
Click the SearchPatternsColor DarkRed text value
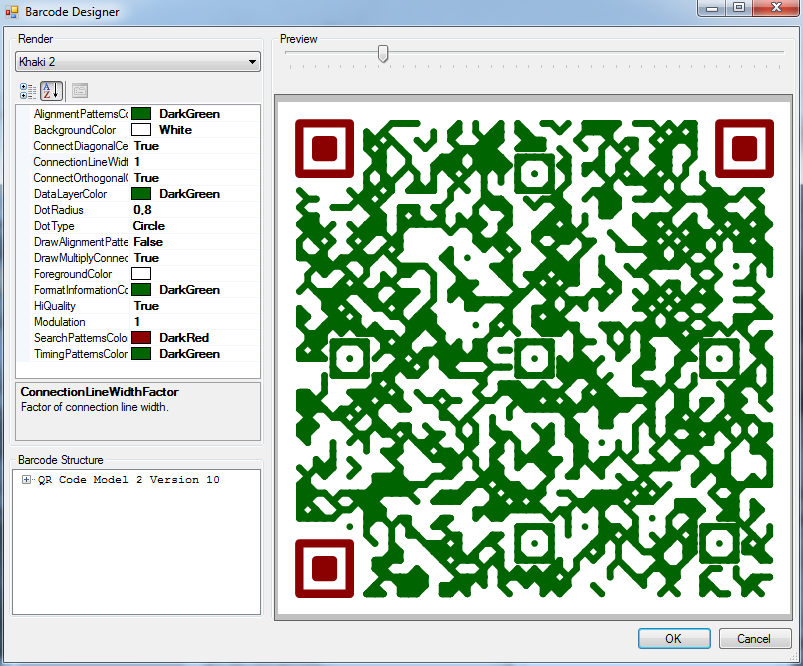pyautogui.click(x=184, y=338)
